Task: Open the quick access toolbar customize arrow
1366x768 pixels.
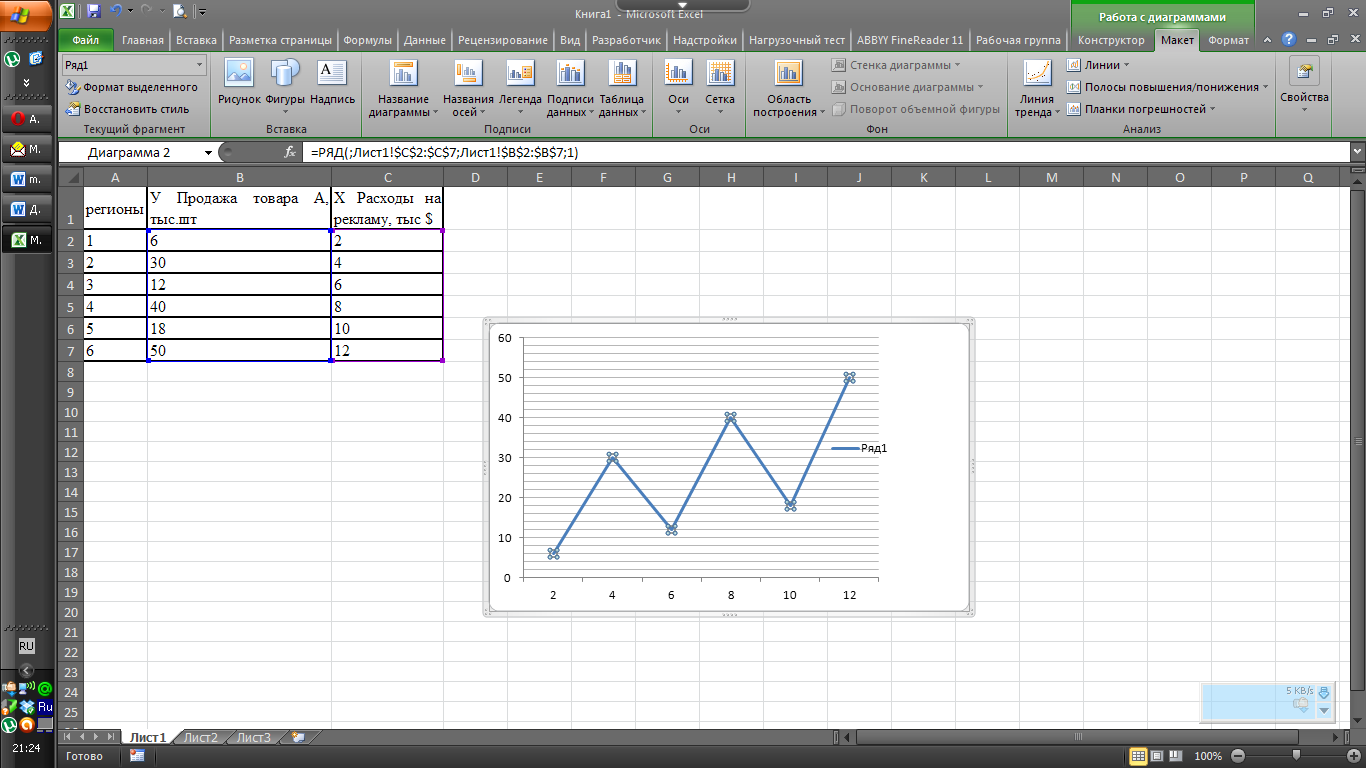Action: point(202,12)
